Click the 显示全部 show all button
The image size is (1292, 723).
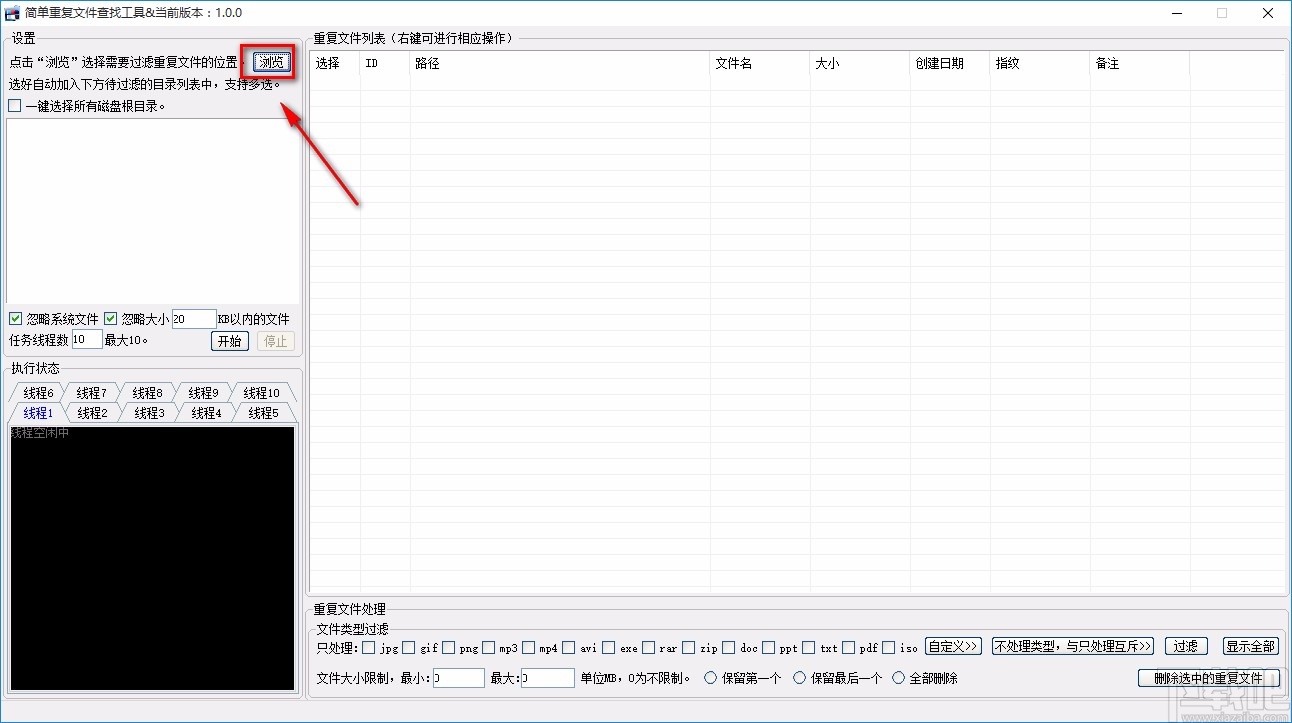[x=1249, y=647]
